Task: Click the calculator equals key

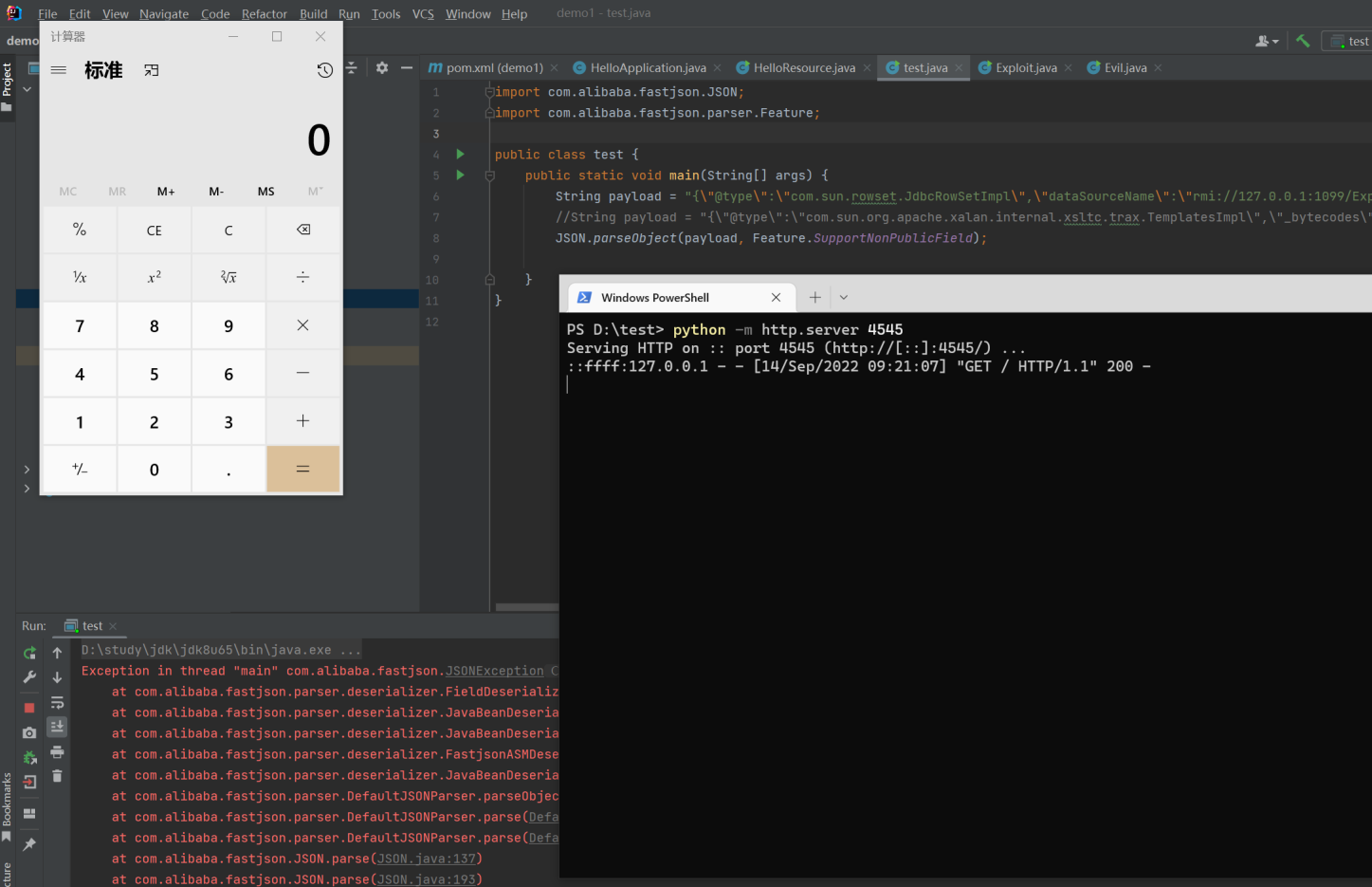Action: tap(303, 470)
